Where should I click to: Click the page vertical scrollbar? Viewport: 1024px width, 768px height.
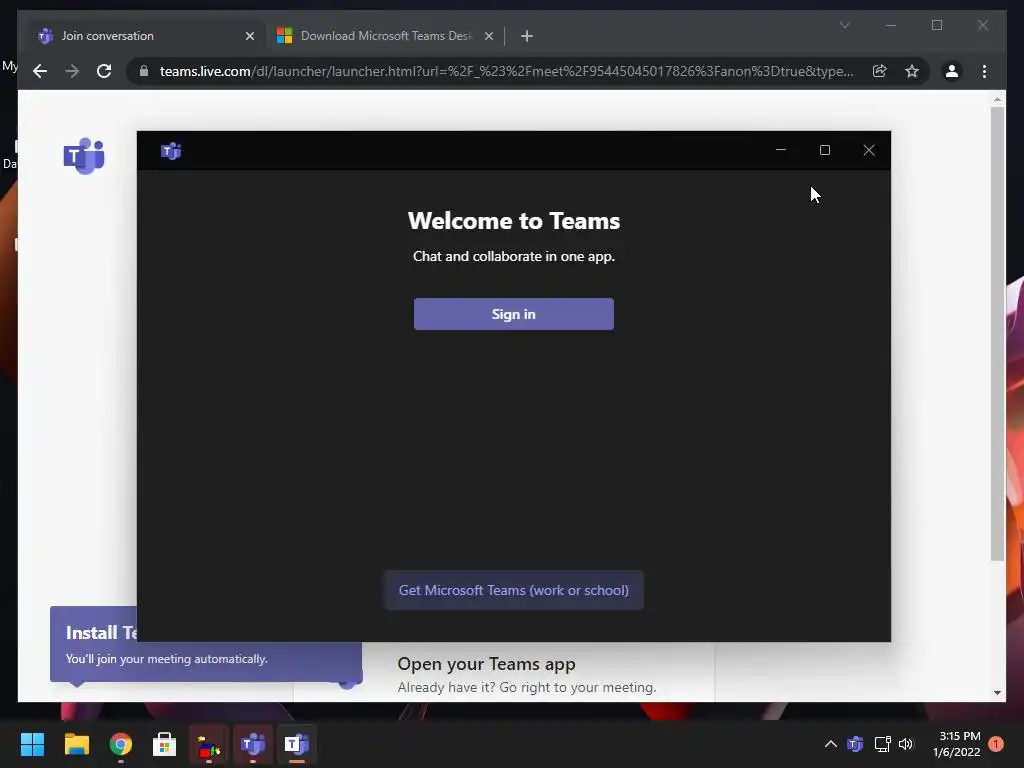(997, 333)
